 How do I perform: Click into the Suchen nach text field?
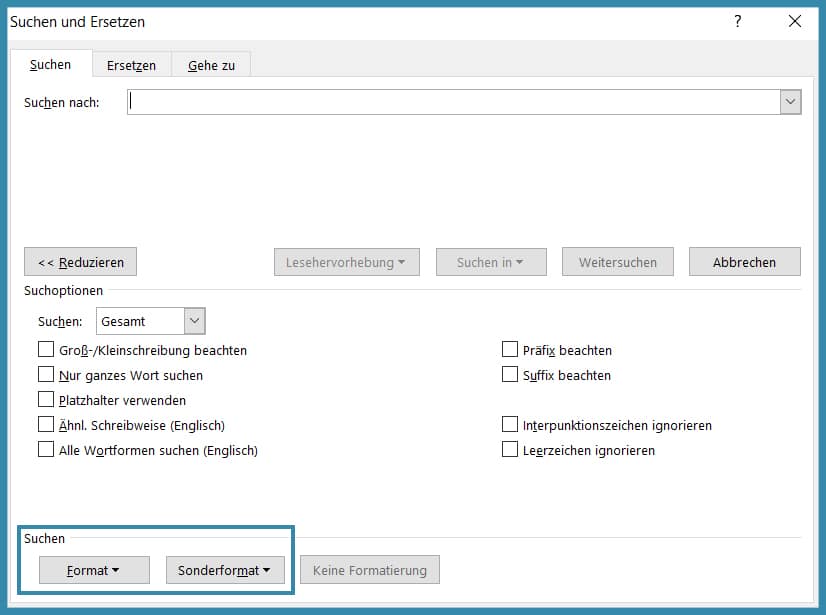click(x=452, y=102)
